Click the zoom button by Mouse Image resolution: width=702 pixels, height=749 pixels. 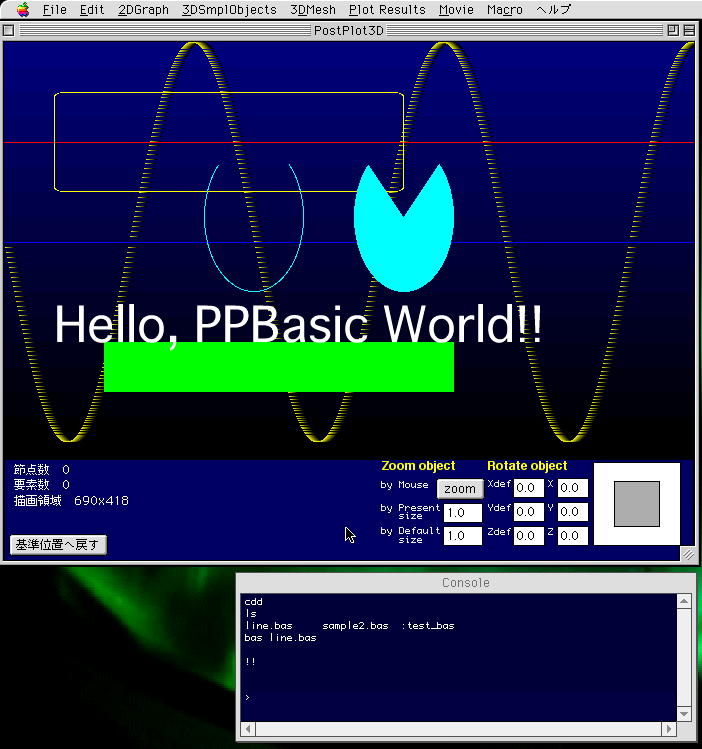click(x=460, y=489)
